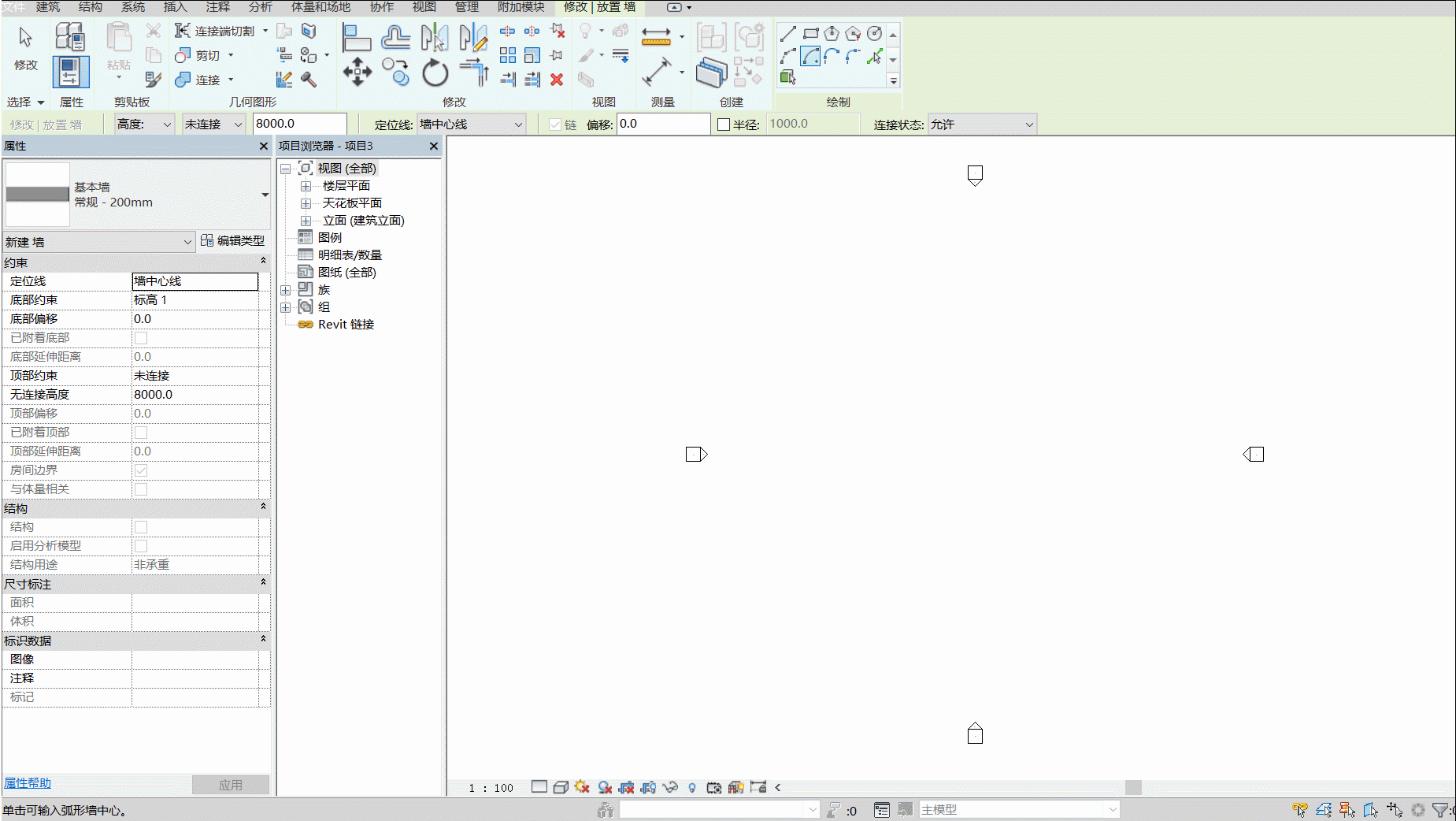This screenshot has height=821, width=1456.
Task: Select the Line draw tool
Action: [x=788, y=34]
